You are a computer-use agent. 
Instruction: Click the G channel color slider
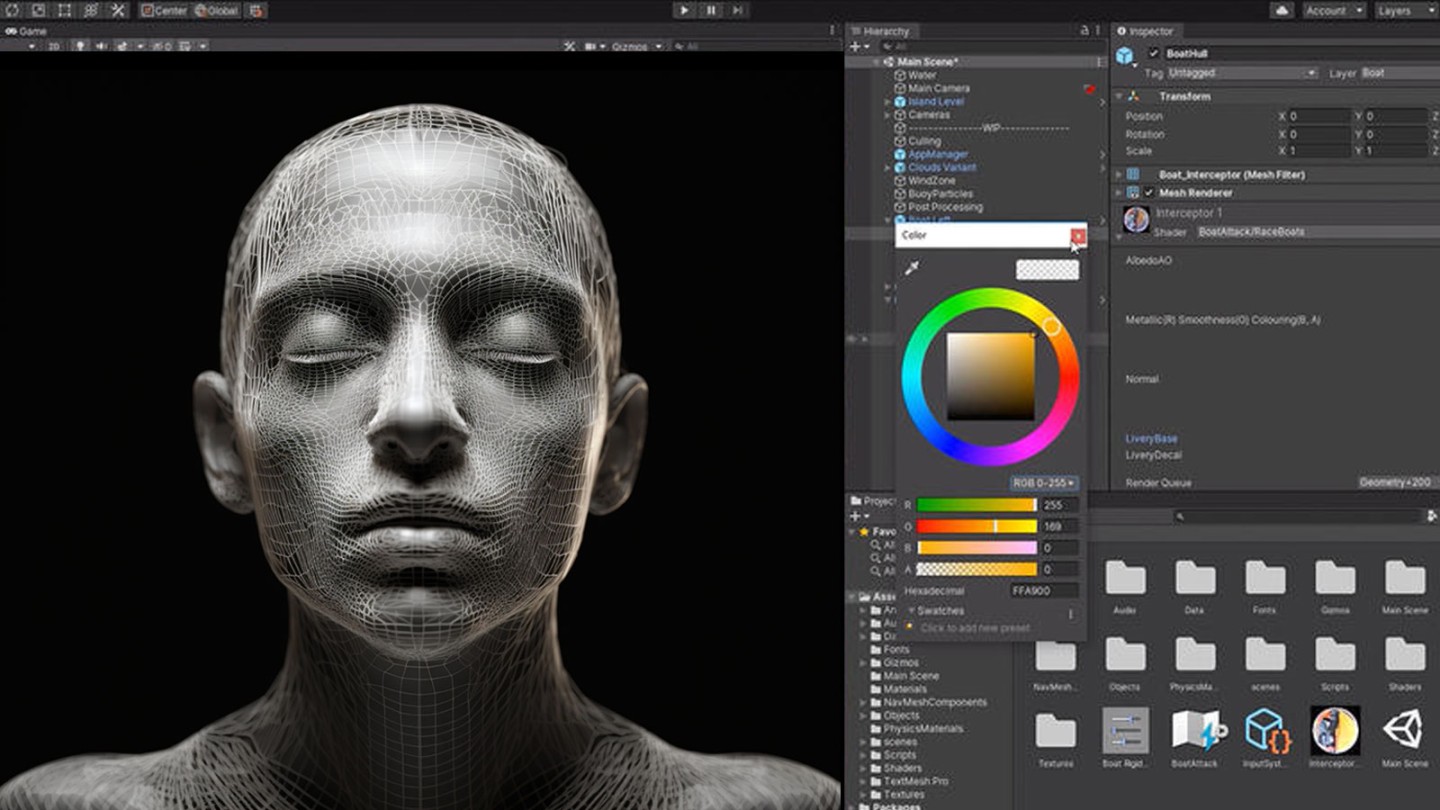[976, 526]
